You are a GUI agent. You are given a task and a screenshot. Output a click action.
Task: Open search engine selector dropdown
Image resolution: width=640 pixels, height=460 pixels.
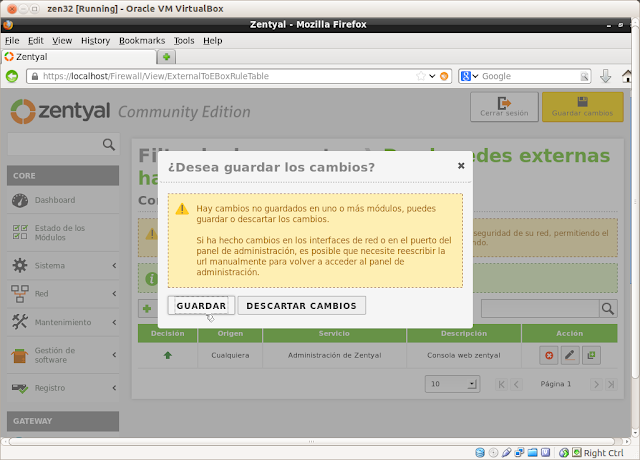point(469,76)
